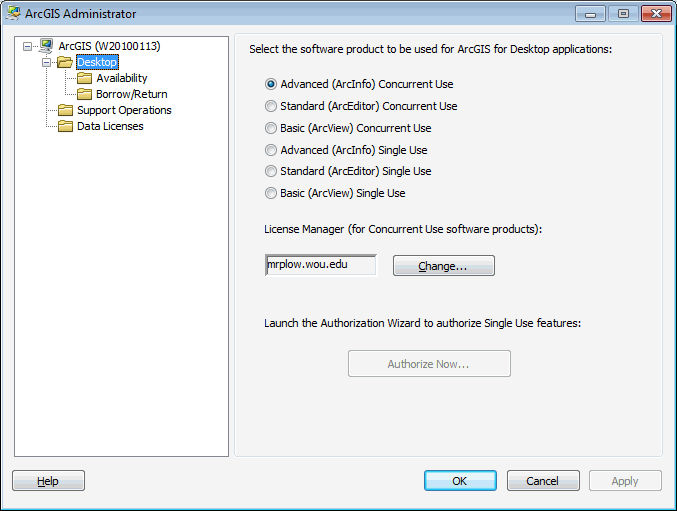Select the Desktop tree item label
This screenshot has height=511, width=677.
point(97,62)
